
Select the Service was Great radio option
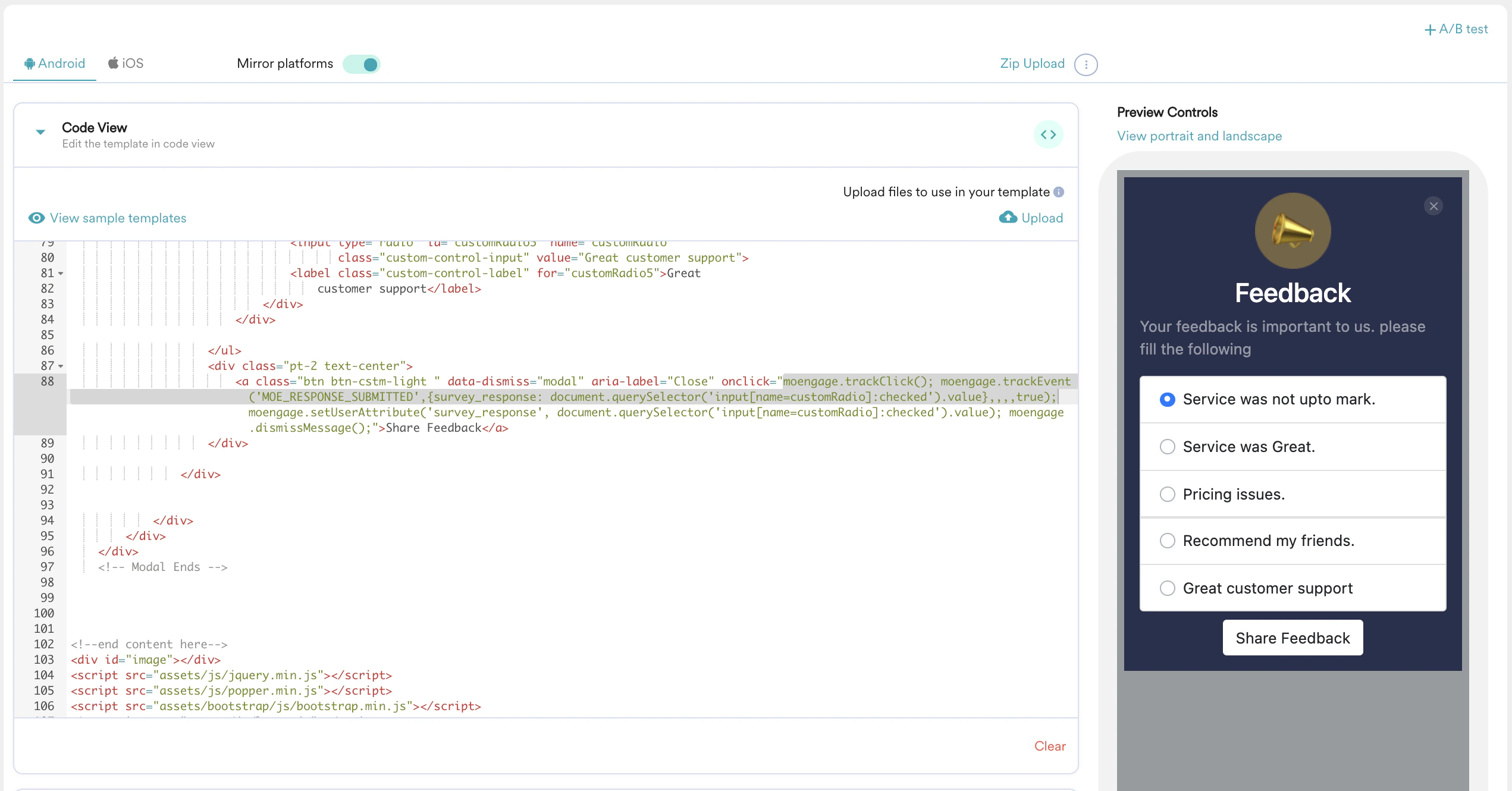point(1168,447)
